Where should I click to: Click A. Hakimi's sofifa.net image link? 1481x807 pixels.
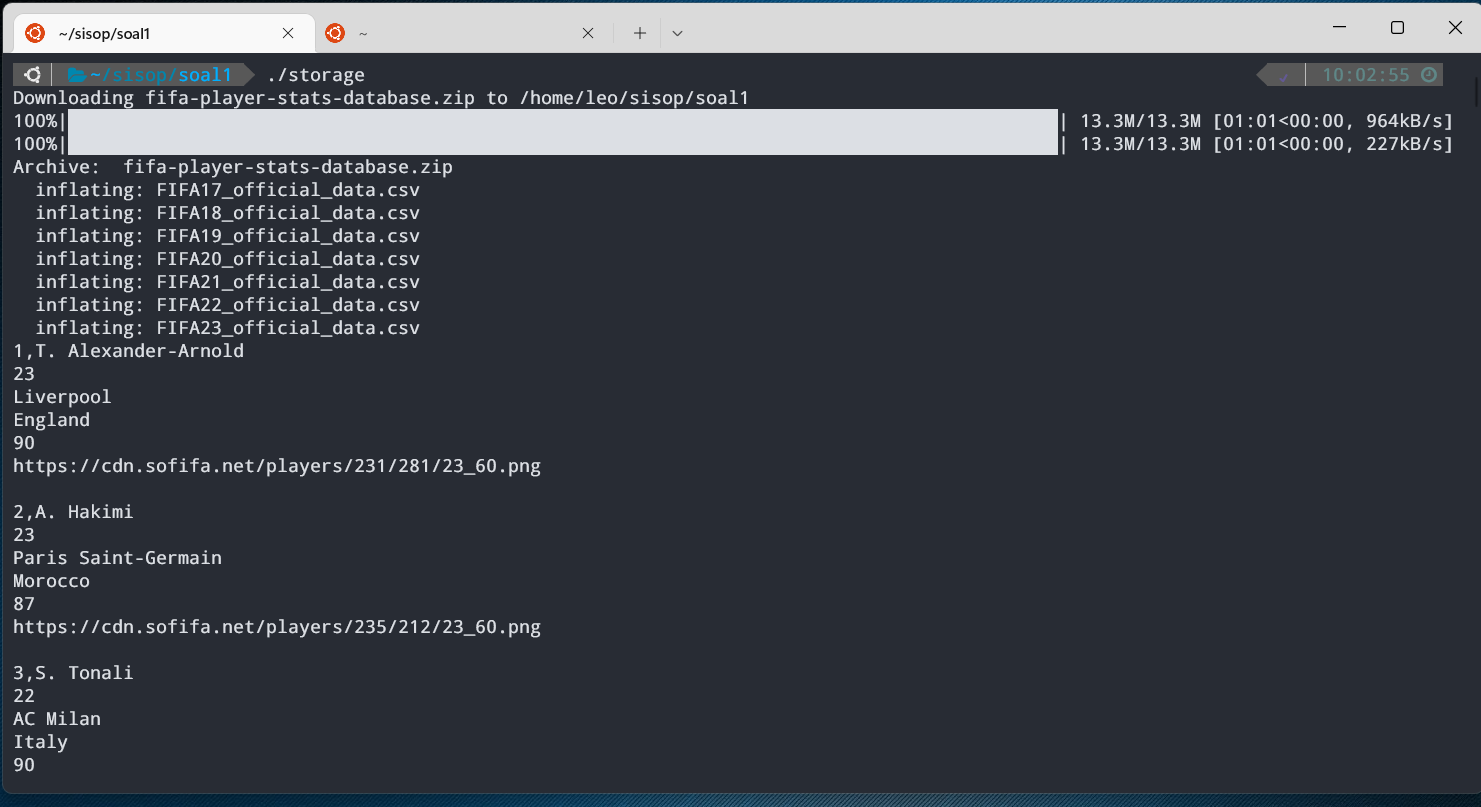[x=276, y=626]
